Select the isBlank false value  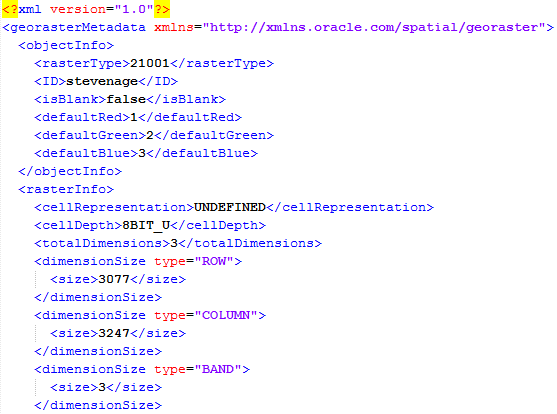pyautogui.click(x=126, y=99)
